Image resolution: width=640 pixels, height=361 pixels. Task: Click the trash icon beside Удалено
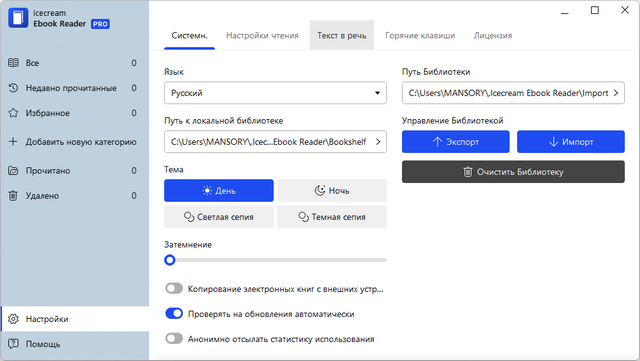pos(13,196)
